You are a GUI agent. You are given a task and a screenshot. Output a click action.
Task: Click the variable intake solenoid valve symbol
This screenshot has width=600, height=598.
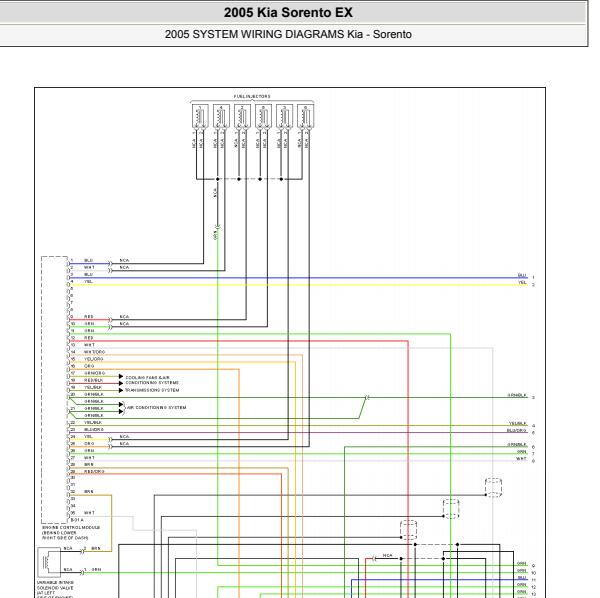[49, 562]
